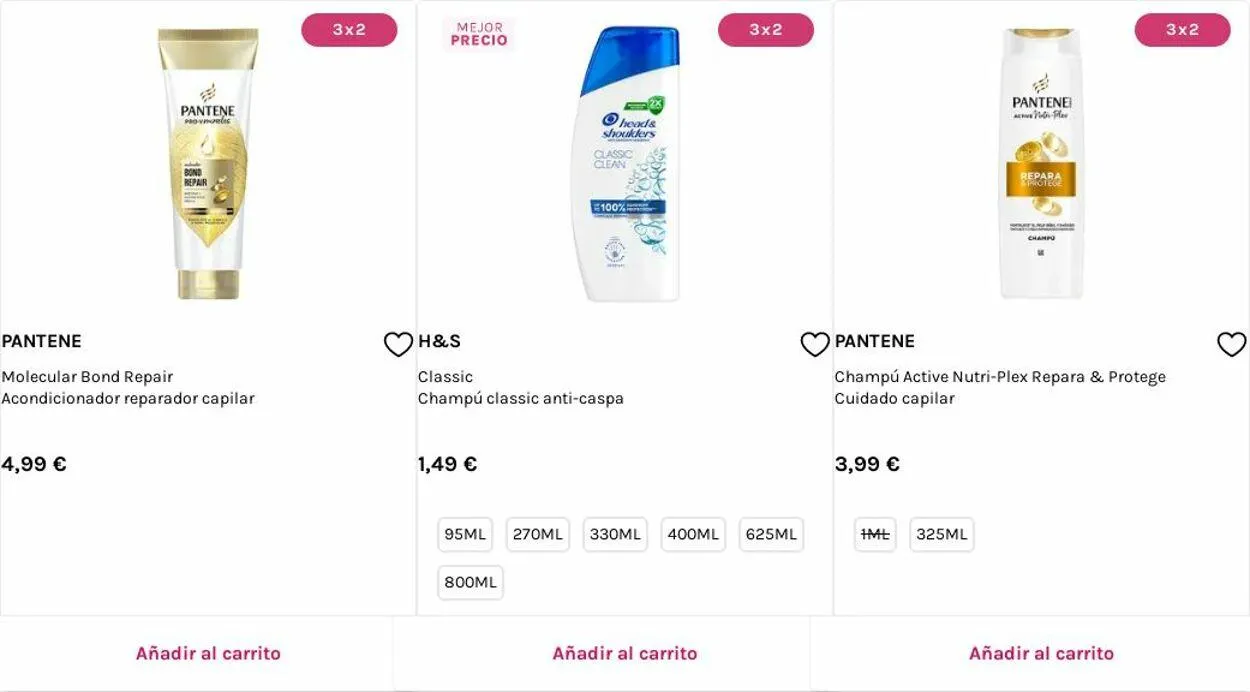1250x692 pixels.
Task: Select the 325ML Pantene shampoo size
Action: point(942,535)
